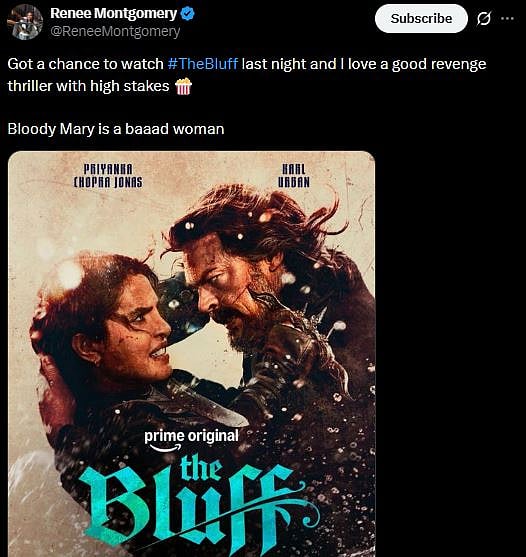Image resolution: width=526 pixels, height=557 pixels.
Task: Subscribe to Renee Montgomery
Action: pyautogui.click(x=421, y=18)
